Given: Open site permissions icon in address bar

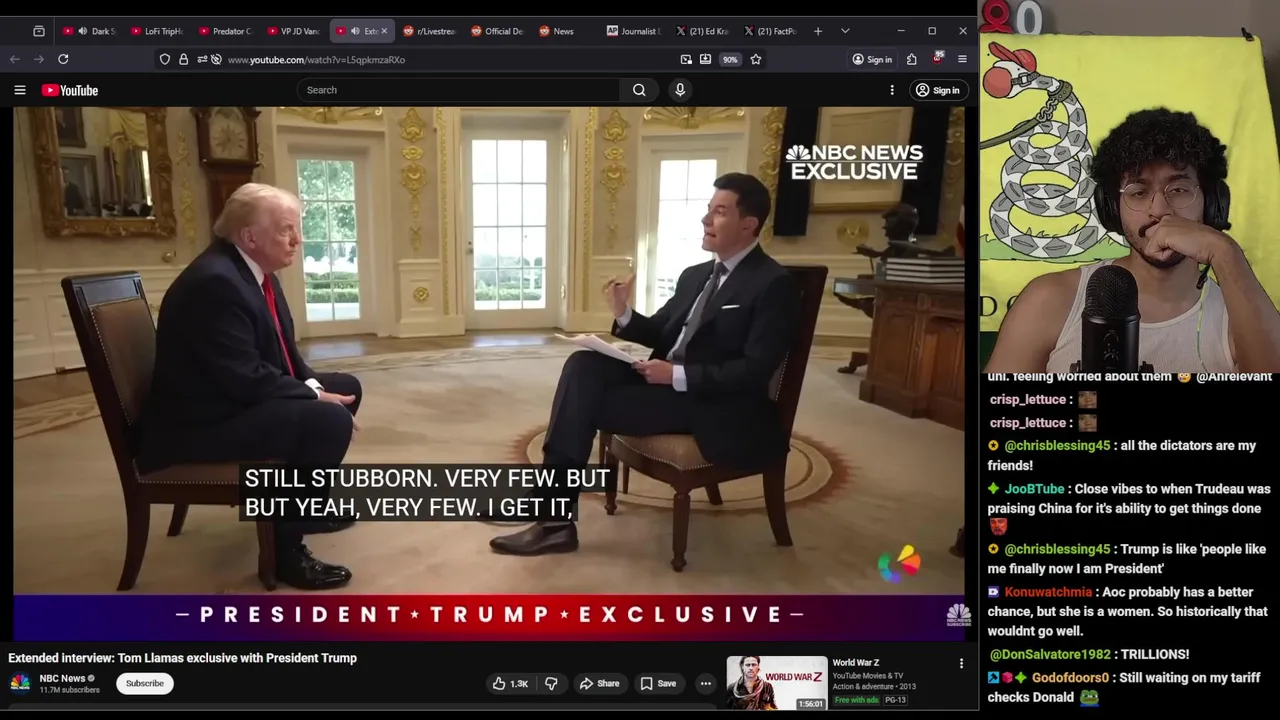Looking at the screenshot, I should [201, 59].
